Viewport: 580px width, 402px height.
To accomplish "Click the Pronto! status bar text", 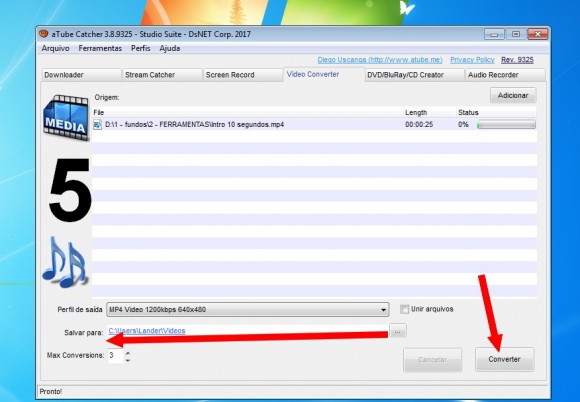I will [x=51, y=392].
